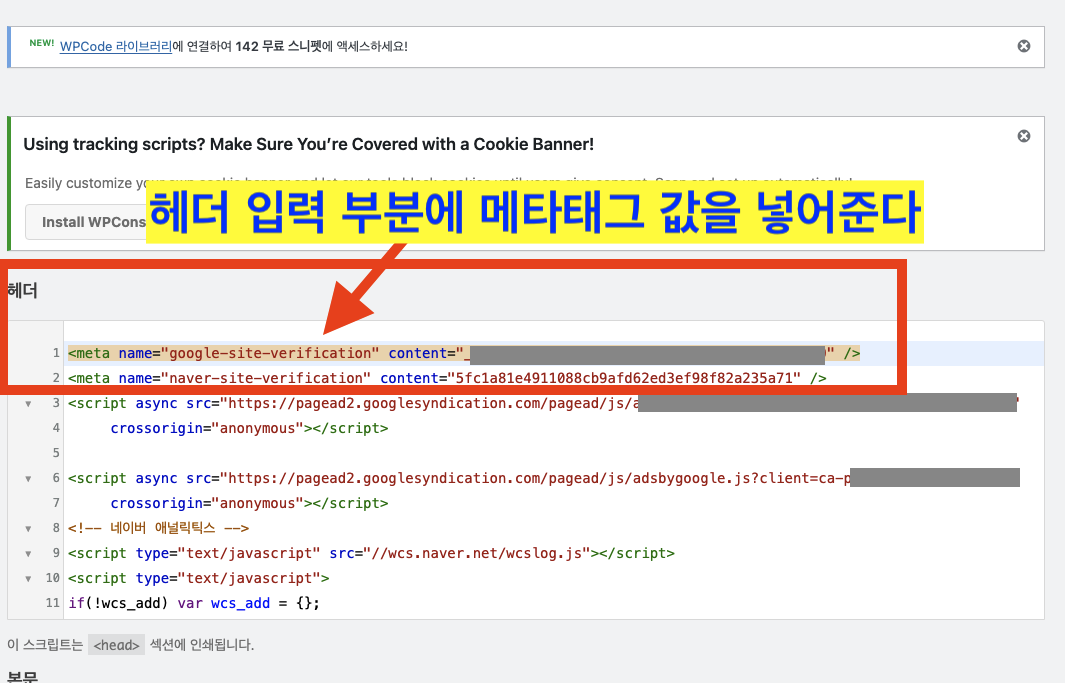The height and width of the screenshot is (683, 1065).
Task: Collapse the script block at line 3
Action: pos(28,403)
